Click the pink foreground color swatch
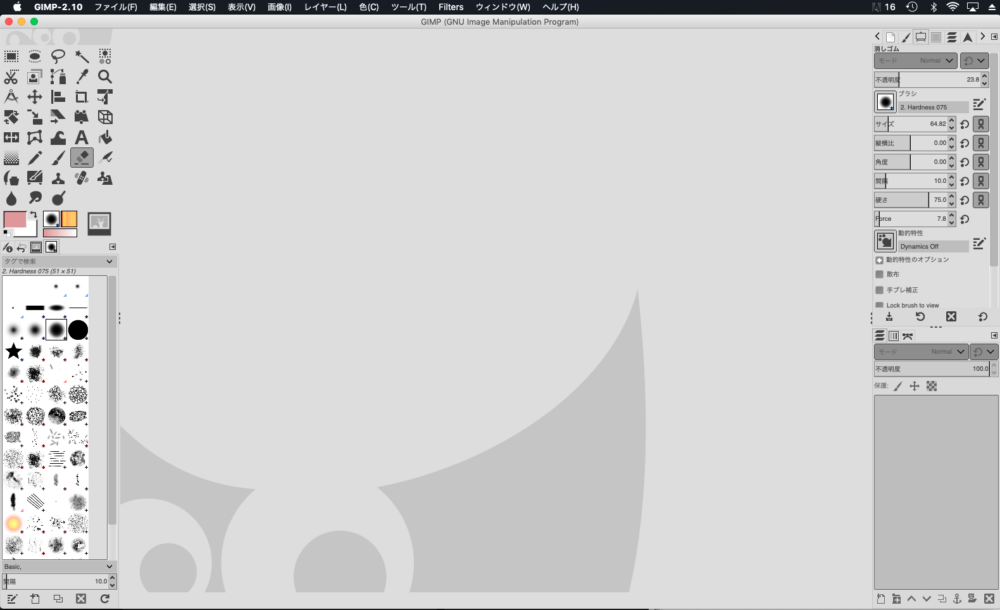This screenshot has width=1000, height=610. 15,220
